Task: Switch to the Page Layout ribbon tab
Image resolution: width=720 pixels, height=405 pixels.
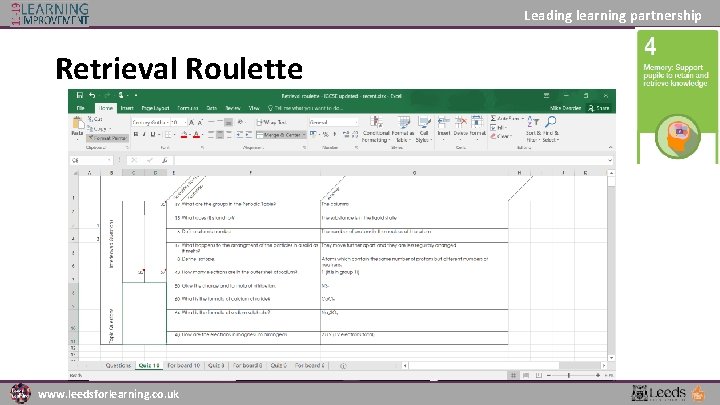Action: pos(155,108)
